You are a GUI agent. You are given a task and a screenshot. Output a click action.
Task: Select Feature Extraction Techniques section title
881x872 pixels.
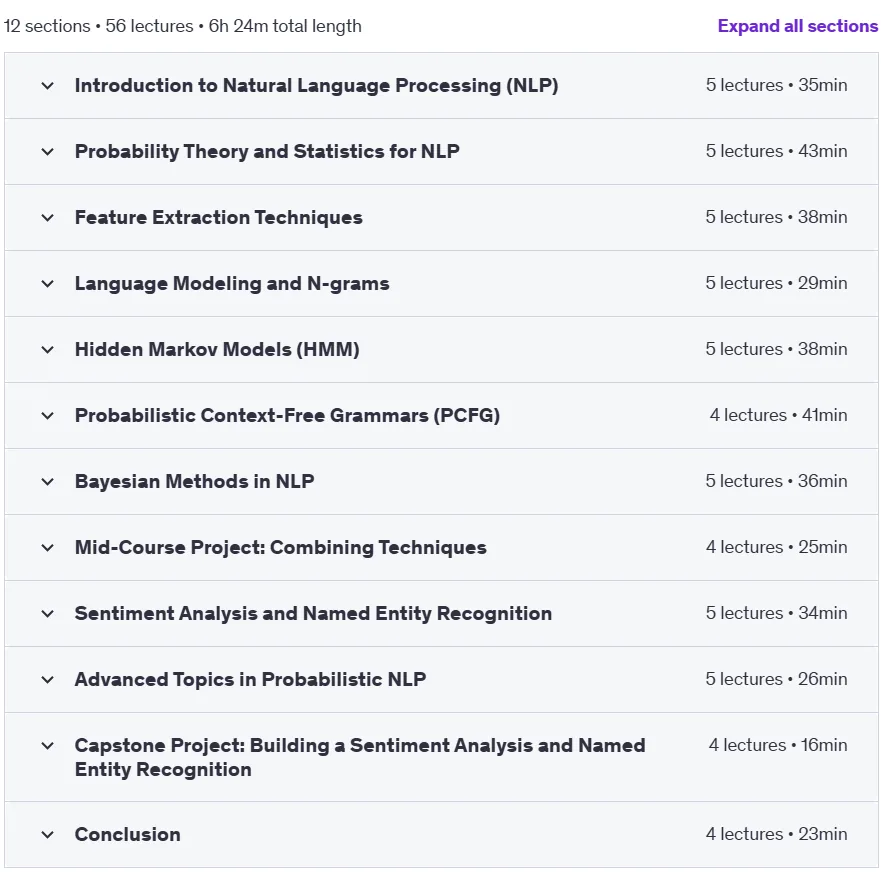(x=219, y=217)
